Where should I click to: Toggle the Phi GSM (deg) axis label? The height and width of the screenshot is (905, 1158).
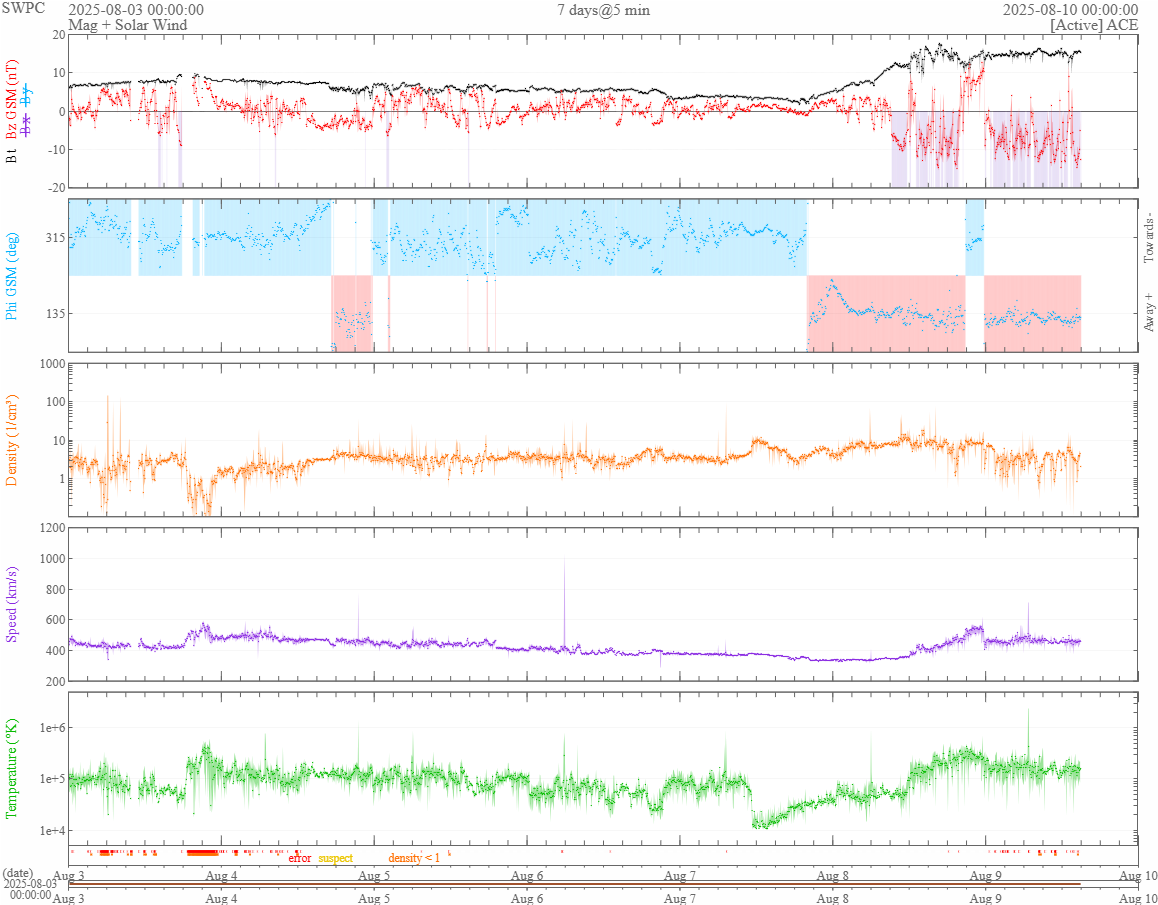[x=11, y=275]
